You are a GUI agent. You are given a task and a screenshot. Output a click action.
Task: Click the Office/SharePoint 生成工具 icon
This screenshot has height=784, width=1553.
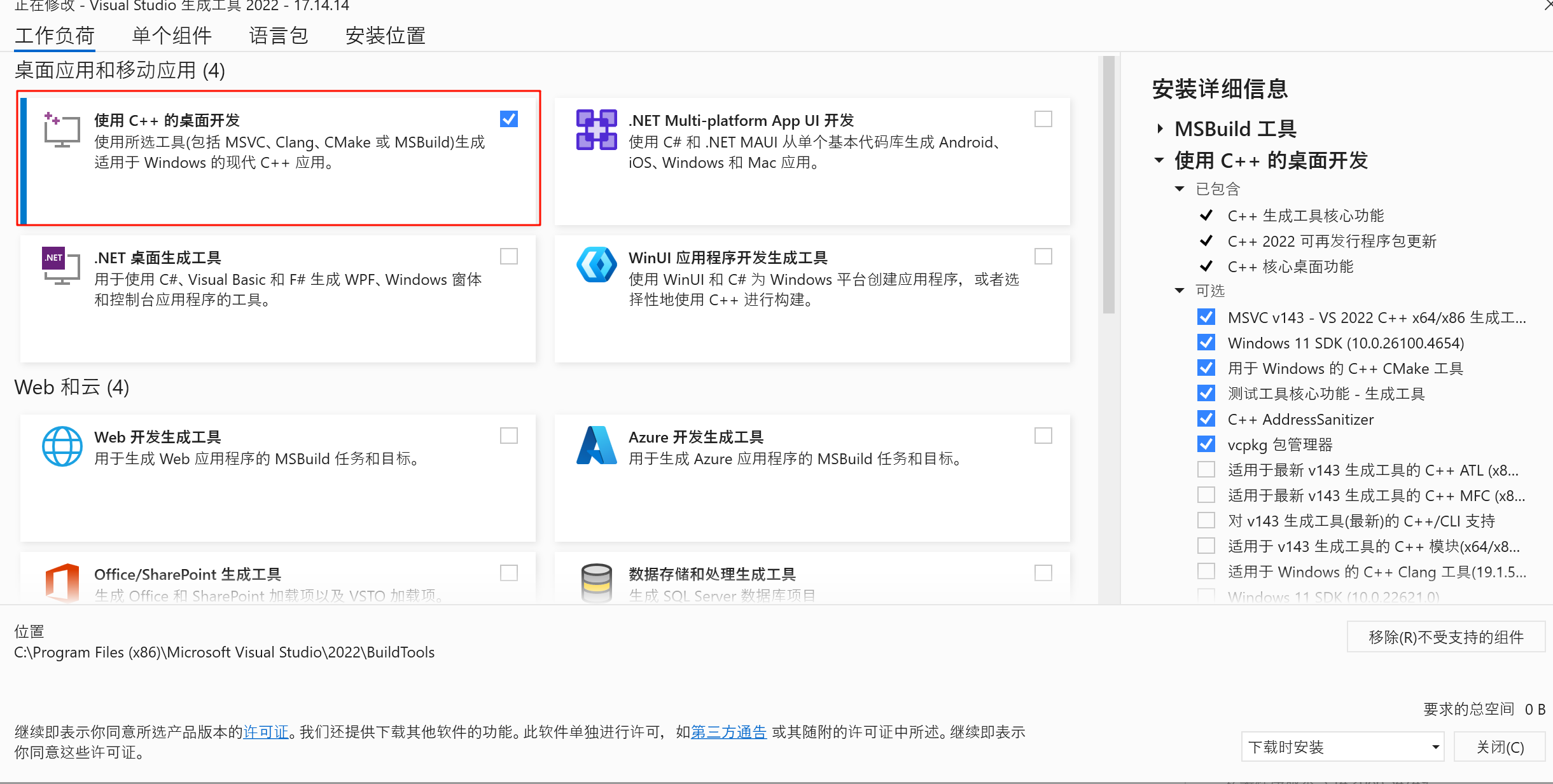(62, 582)
